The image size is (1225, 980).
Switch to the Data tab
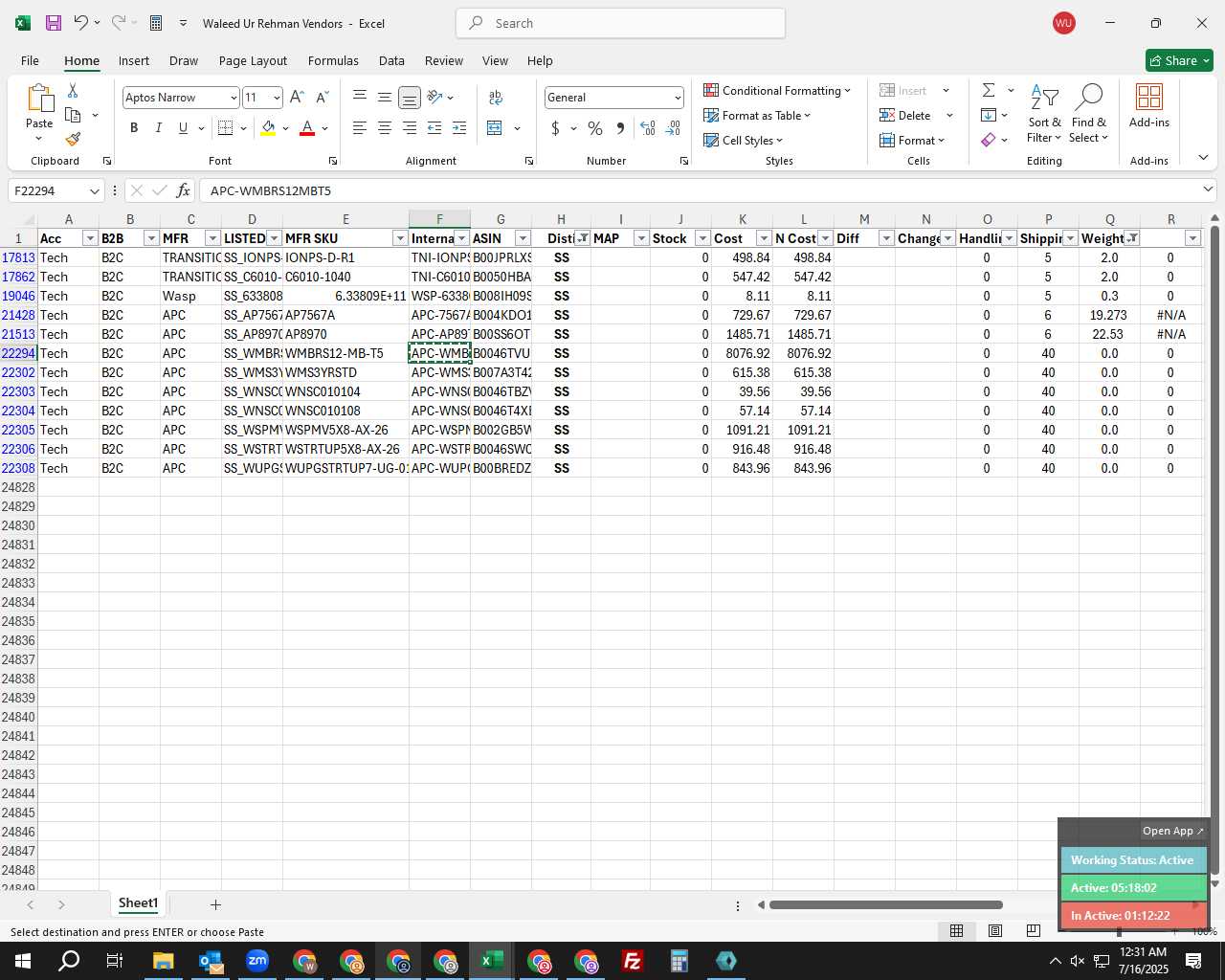point(391,60)
